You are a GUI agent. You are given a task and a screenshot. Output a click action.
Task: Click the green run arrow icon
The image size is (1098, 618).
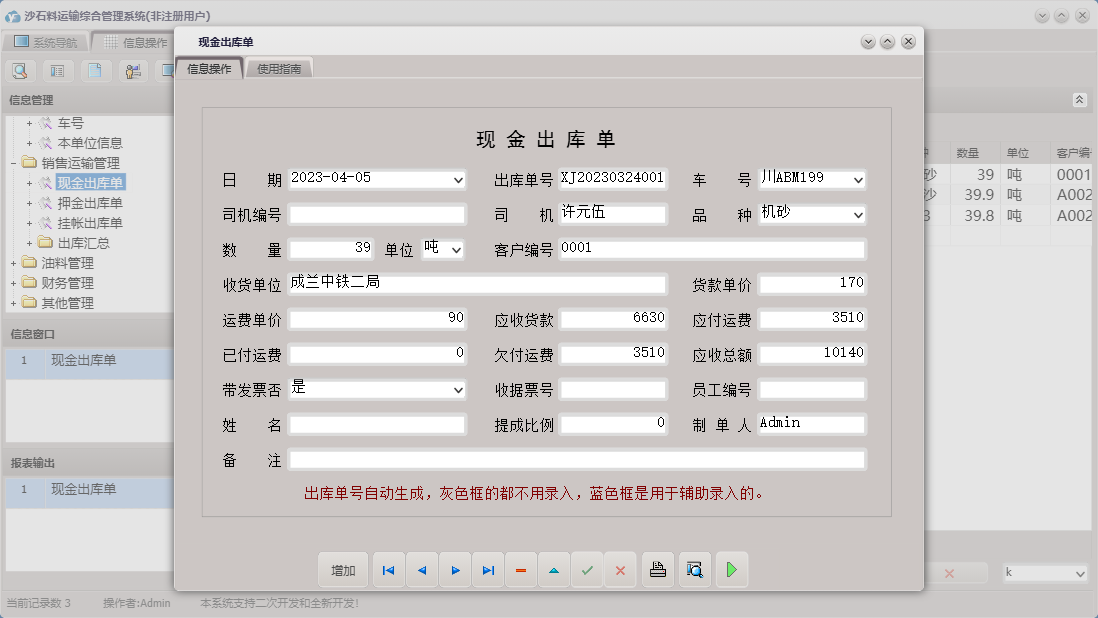(729, 569)
